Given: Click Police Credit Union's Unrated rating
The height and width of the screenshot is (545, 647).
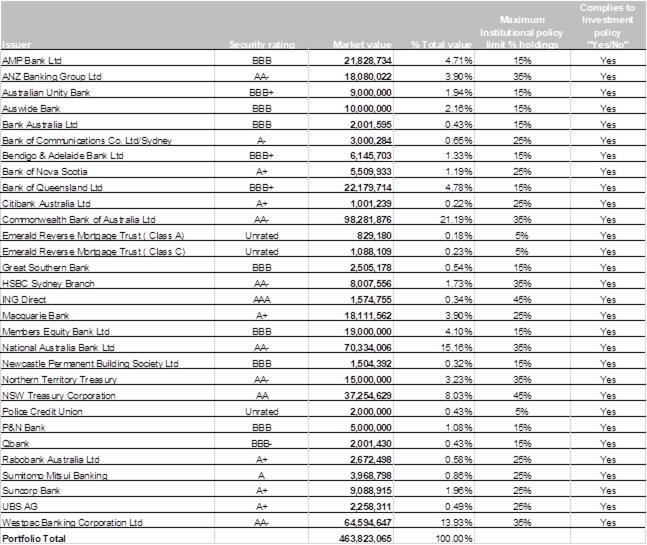Looking at the screenshot, I should [262, 412].
